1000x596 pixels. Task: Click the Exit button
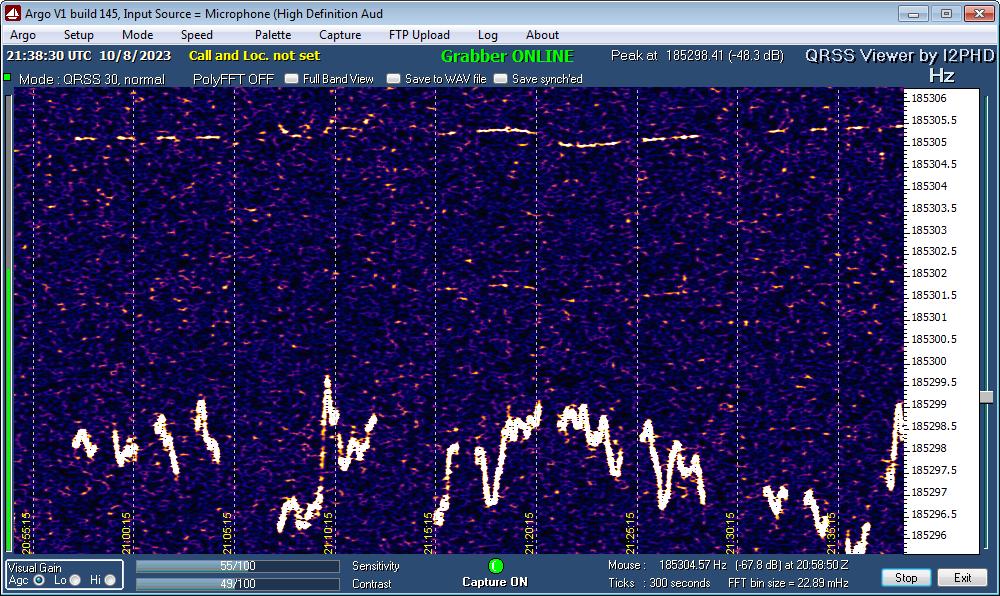click(x=962, y=578)
